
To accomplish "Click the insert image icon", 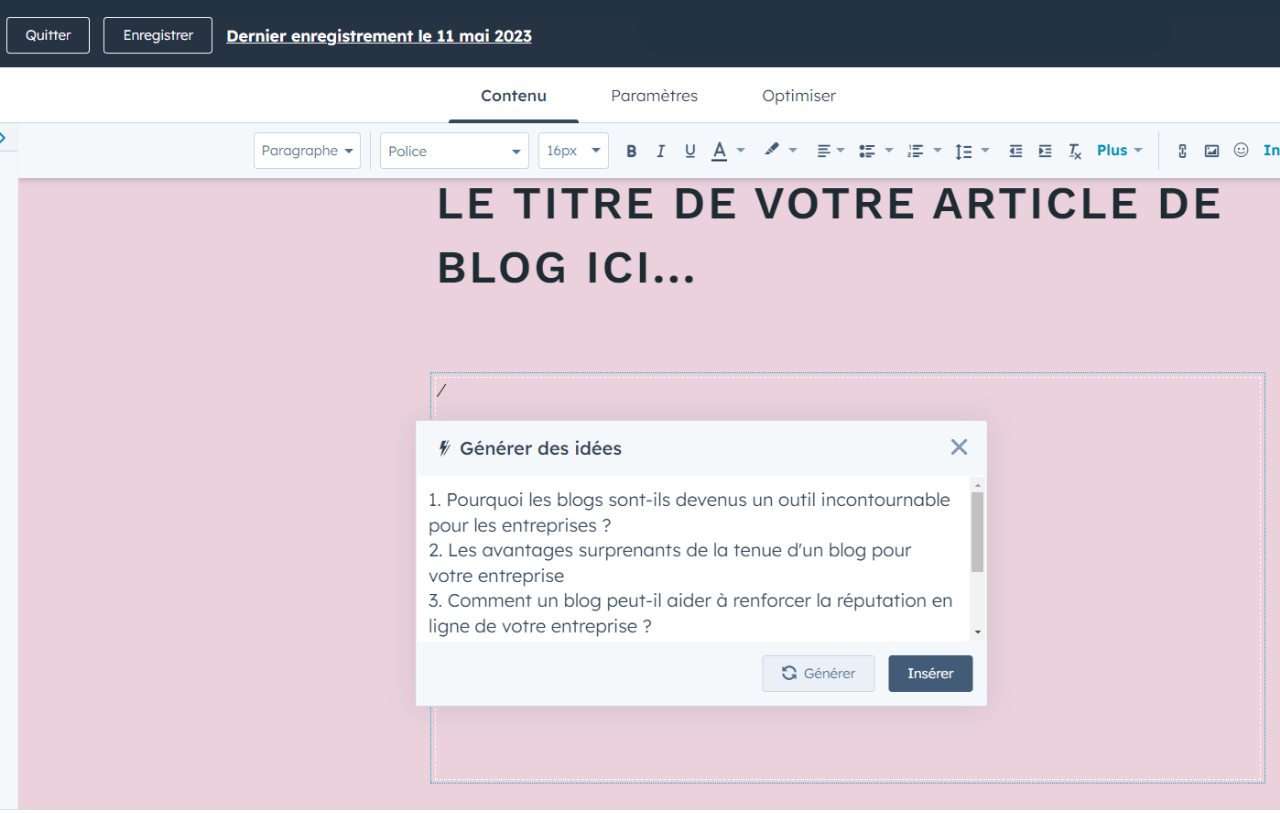I will click(1212, 151).
